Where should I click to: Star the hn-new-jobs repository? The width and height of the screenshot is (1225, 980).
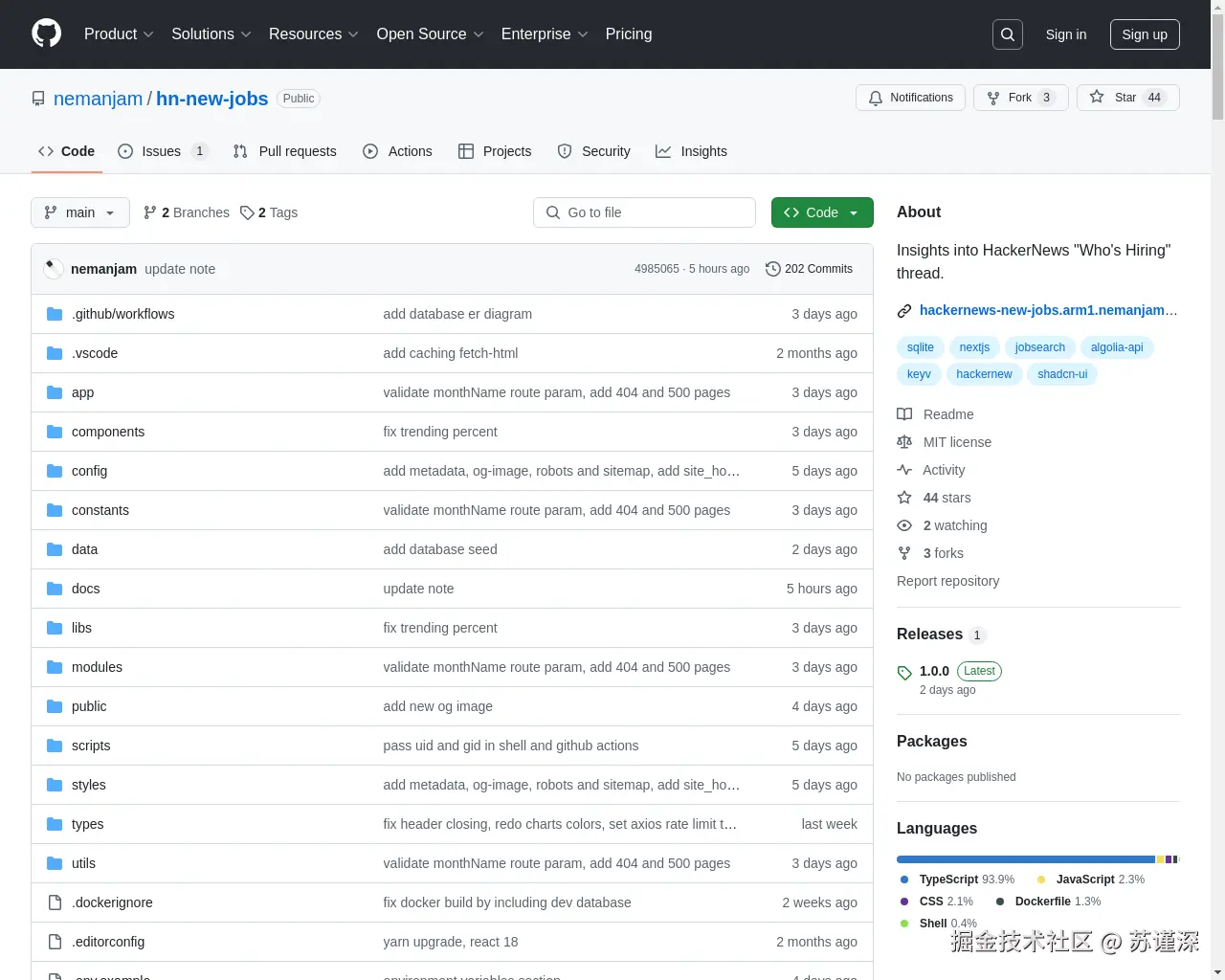pyautogui.click(x=1127, y=97)
